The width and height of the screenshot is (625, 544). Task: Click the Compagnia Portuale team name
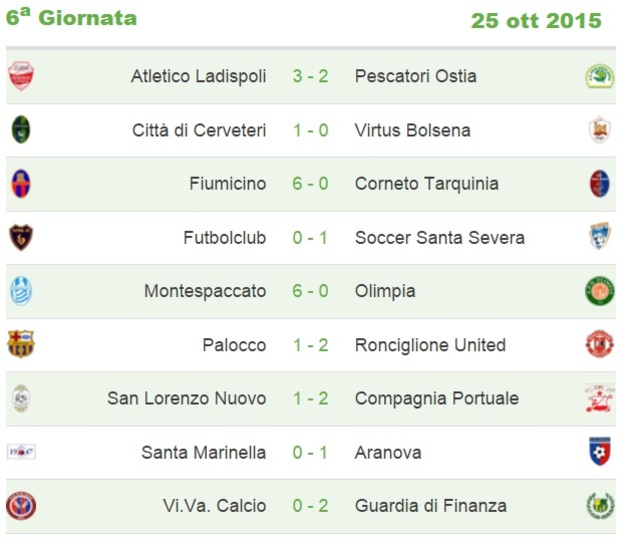coord(437,398)
